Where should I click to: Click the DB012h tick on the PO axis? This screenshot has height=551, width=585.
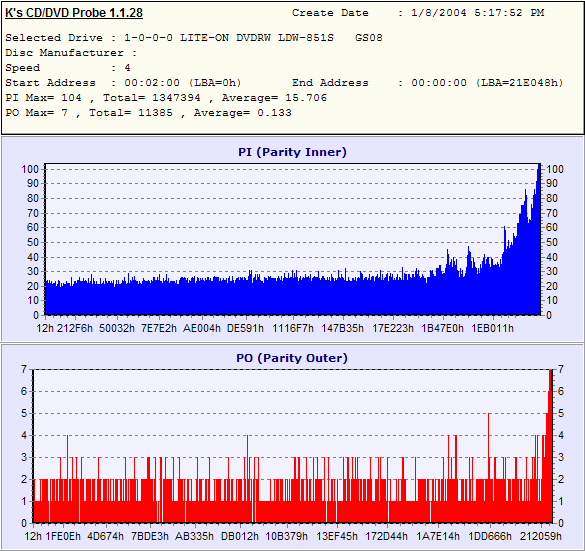coord(240,536)
